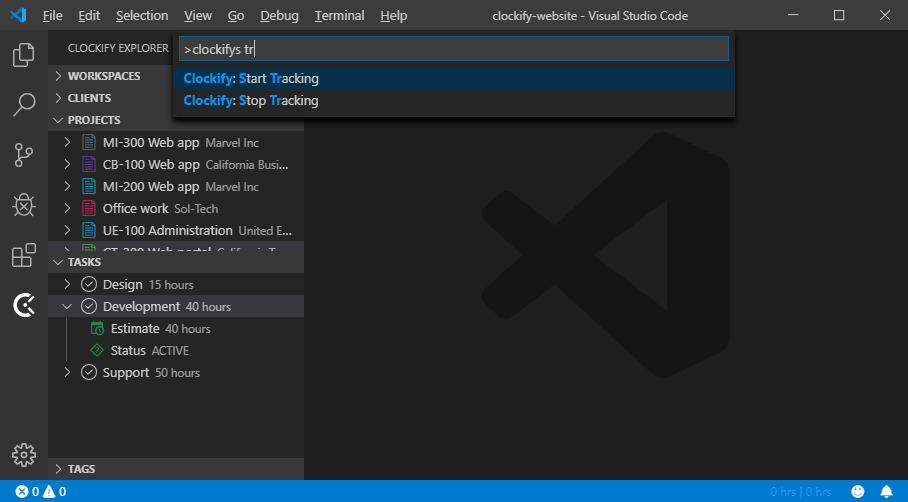Select the 'Support' task label

coord(126,373)
